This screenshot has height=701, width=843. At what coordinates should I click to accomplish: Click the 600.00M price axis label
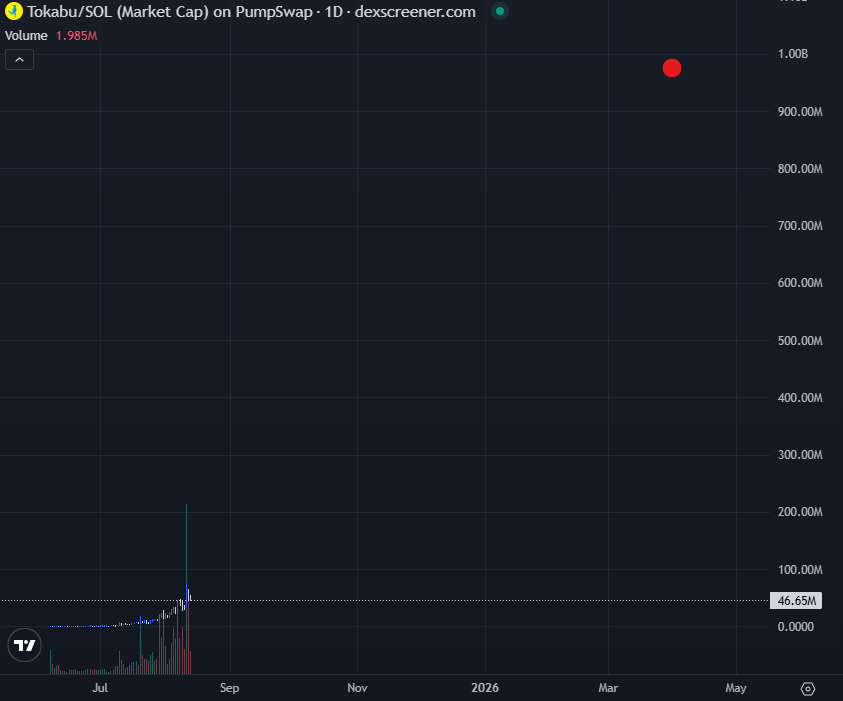(799, 283)
